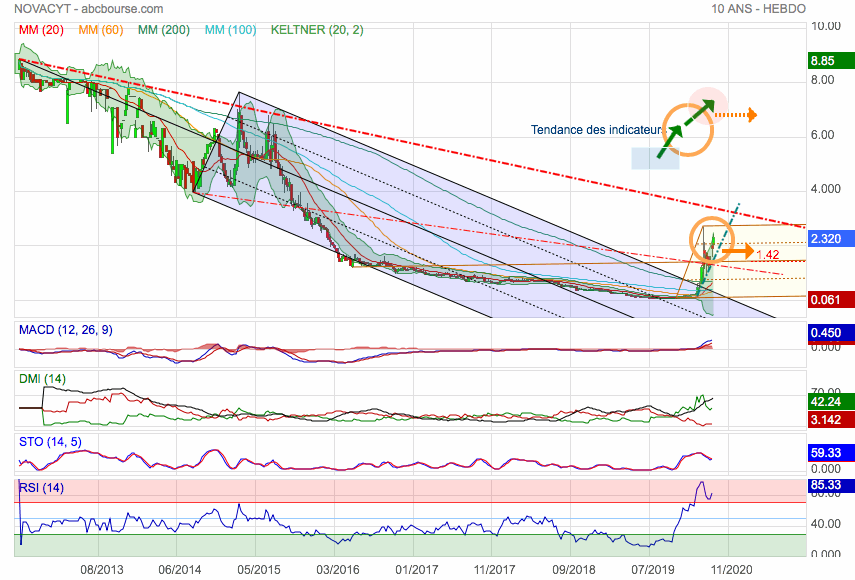
Task: Click the red 3.142 DMI value tag
Action: coord(831,419)
